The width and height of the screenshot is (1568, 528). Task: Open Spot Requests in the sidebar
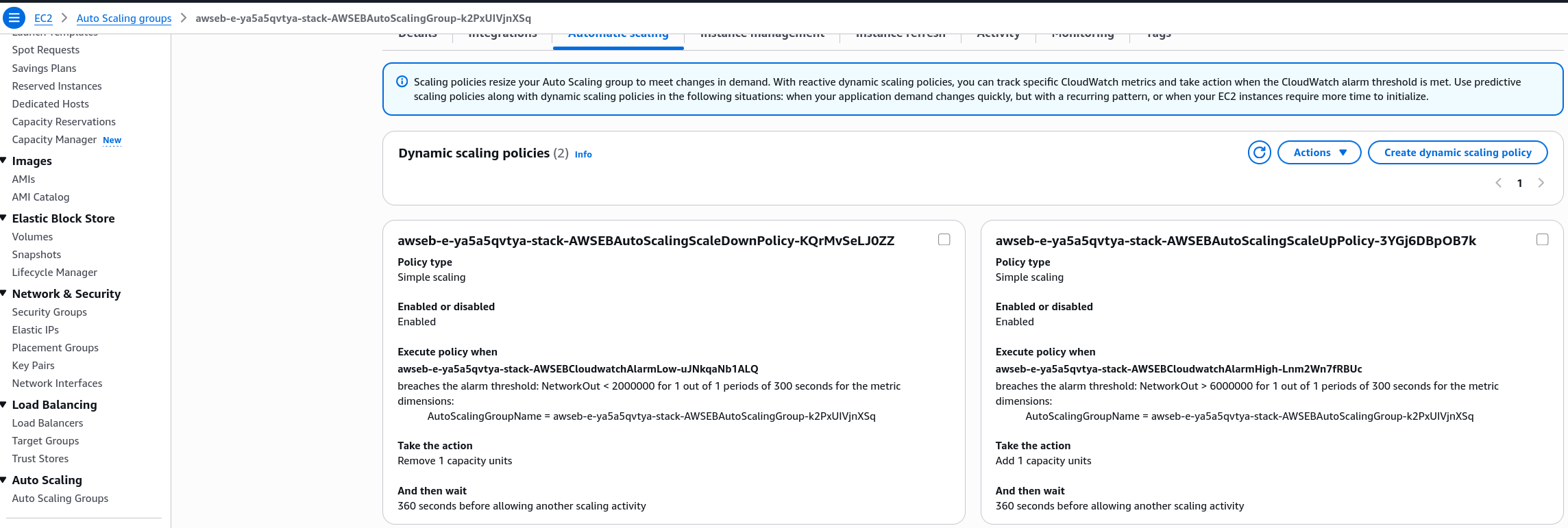pyautogui.click(x=46, y=50)
